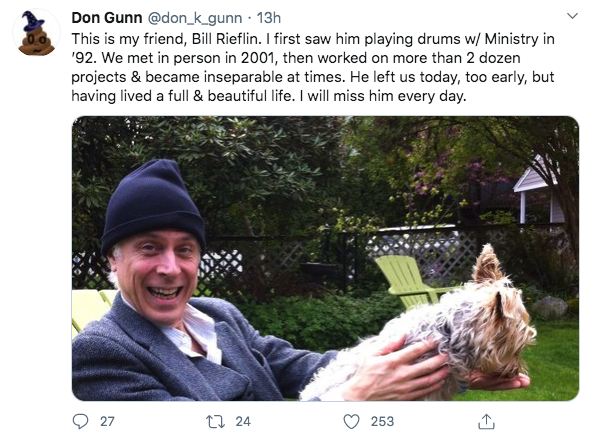Like the tweet with the heart icon

pos(351,422)
